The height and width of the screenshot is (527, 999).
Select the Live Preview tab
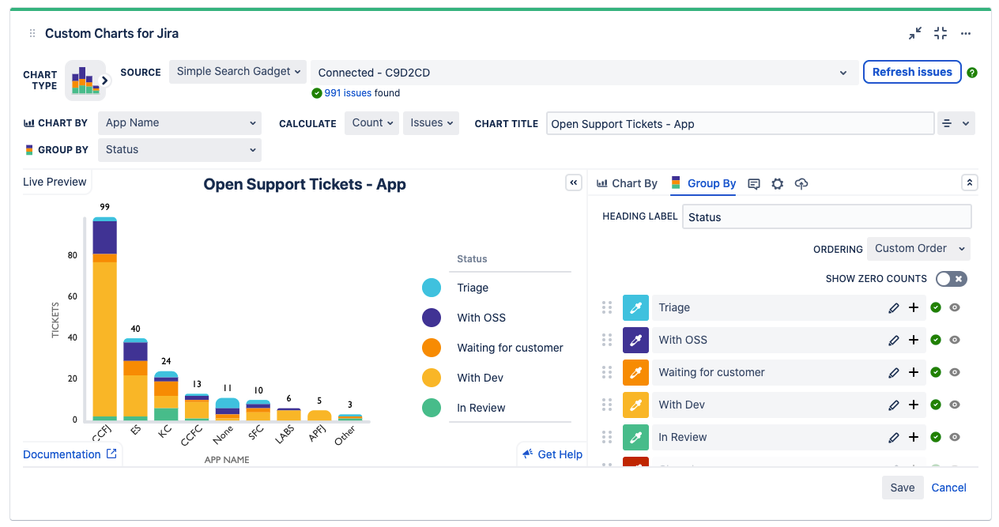coord(55,182)
